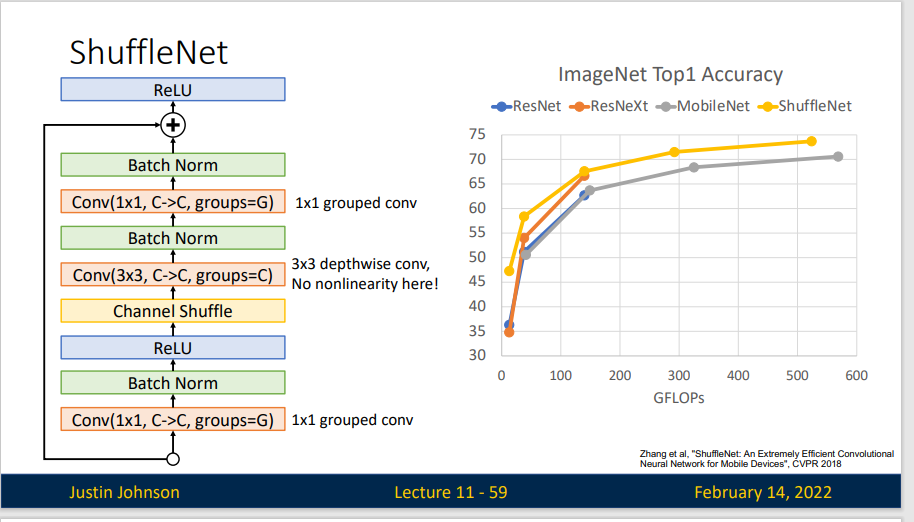Screen dimensions: 914x522
Task: Click the y-axis label "70"
Action: (477, 158)
